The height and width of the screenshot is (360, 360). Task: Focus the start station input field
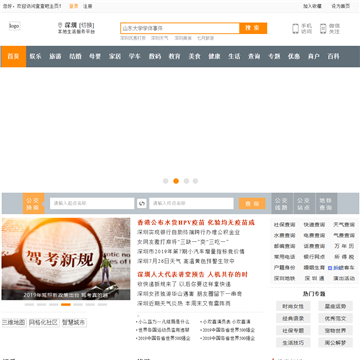tap(92, 203)
